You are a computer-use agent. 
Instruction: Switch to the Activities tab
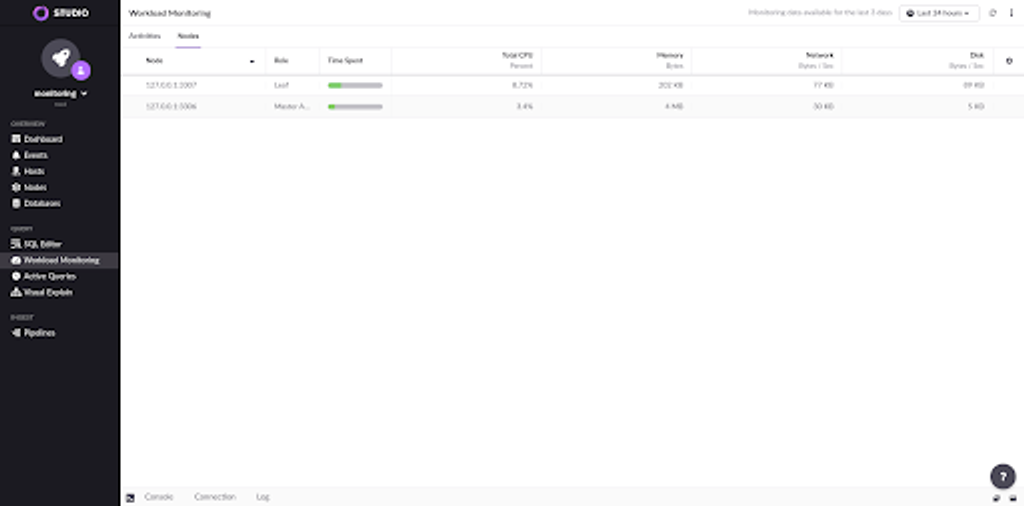(x=144, y=36)
